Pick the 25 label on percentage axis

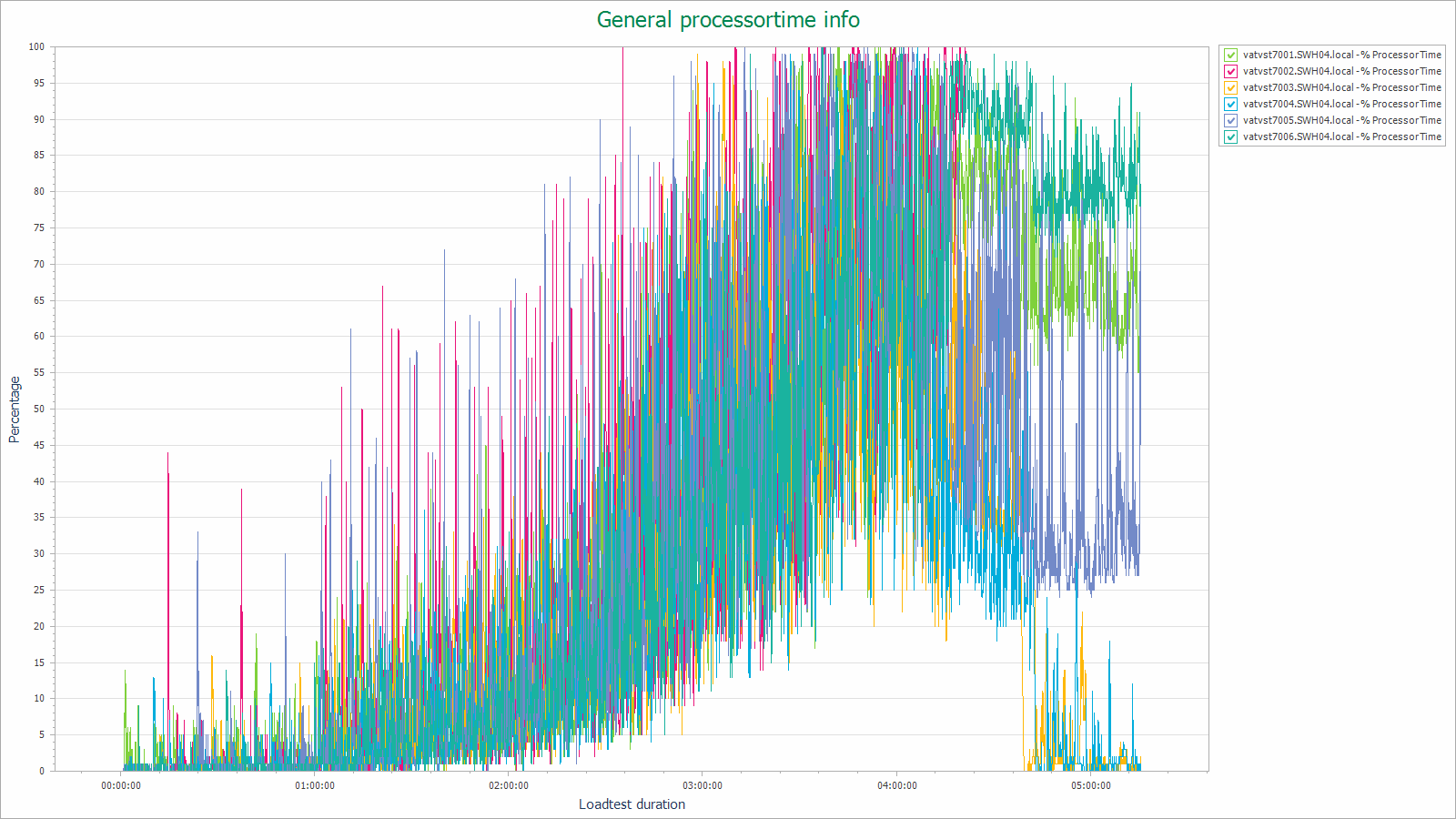click(38, 590)
